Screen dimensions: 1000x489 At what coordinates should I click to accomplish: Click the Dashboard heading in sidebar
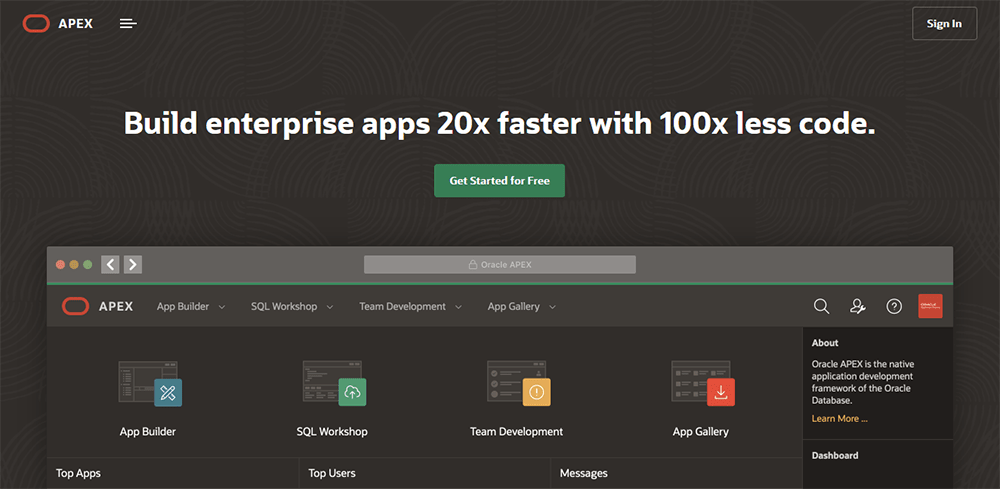(x=835, y=455)
